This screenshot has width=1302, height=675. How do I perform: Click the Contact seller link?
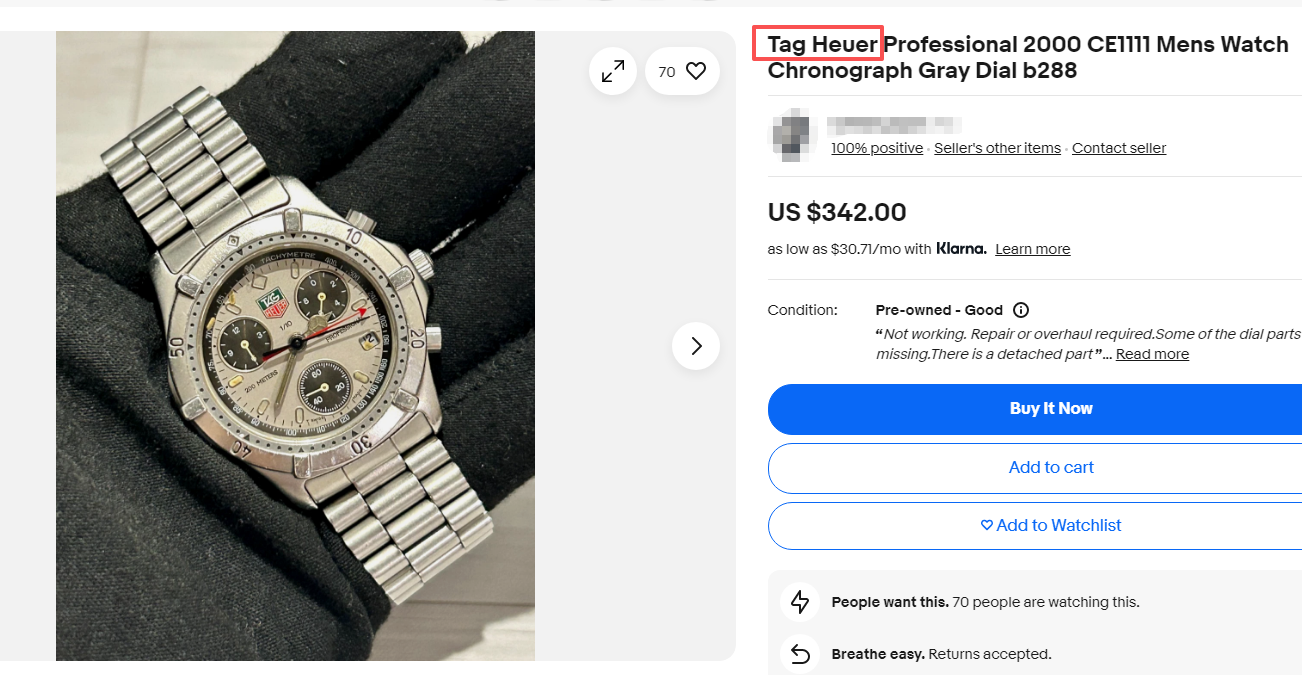[1119, 148]
